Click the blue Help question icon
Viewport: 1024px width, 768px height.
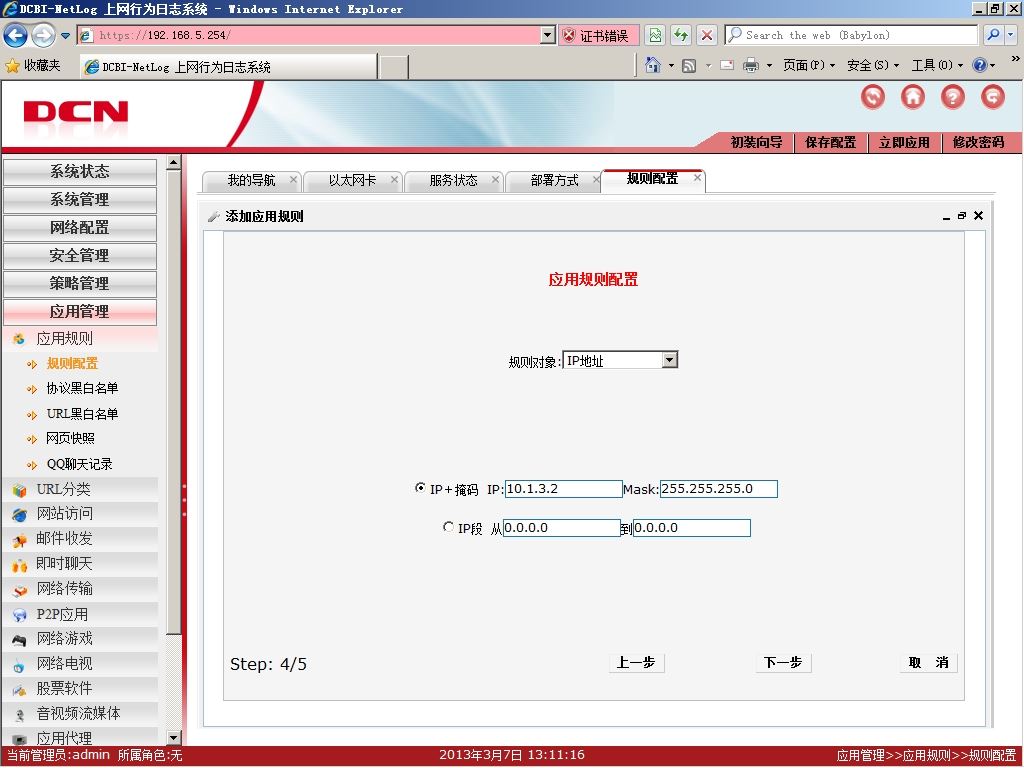979,65
